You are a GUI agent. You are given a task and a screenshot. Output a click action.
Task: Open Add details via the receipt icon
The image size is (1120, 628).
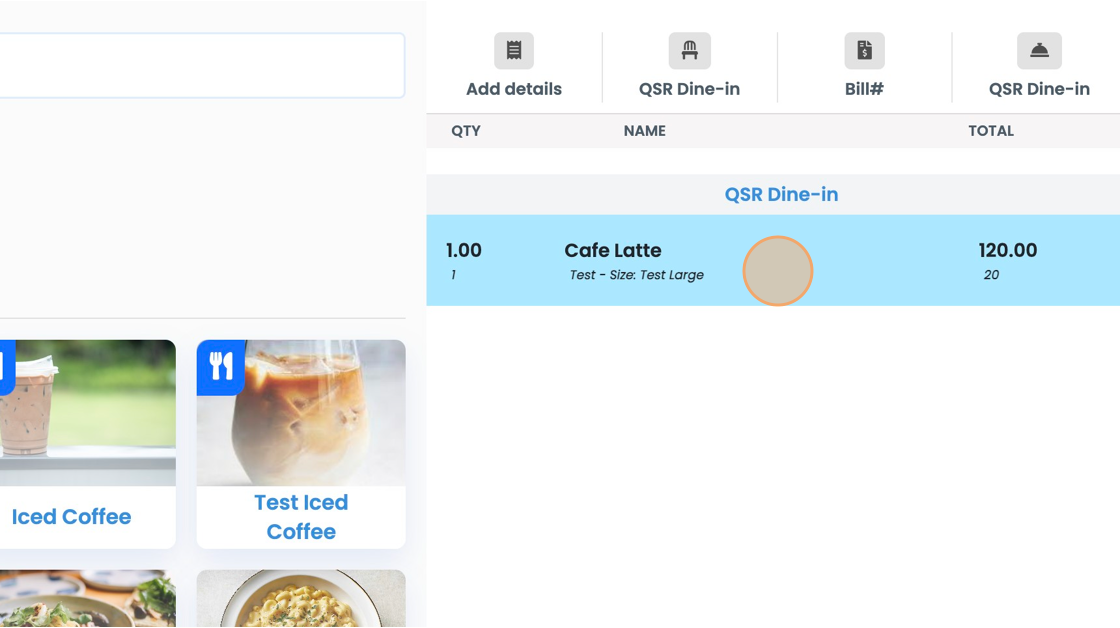[x=514, y=51]
